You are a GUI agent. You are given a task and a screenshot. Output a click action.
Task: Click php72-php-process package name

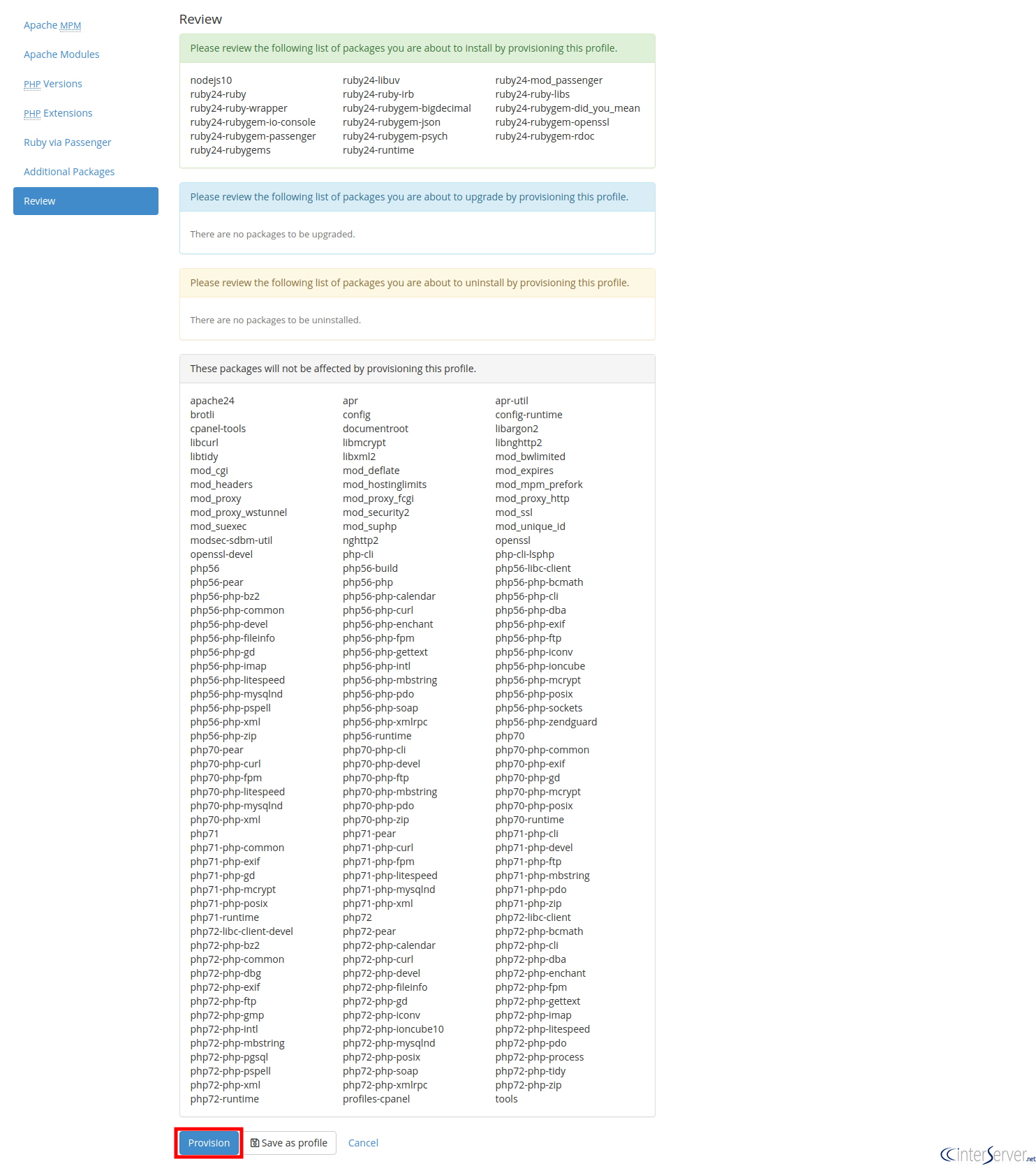(x=540, y=1057)
